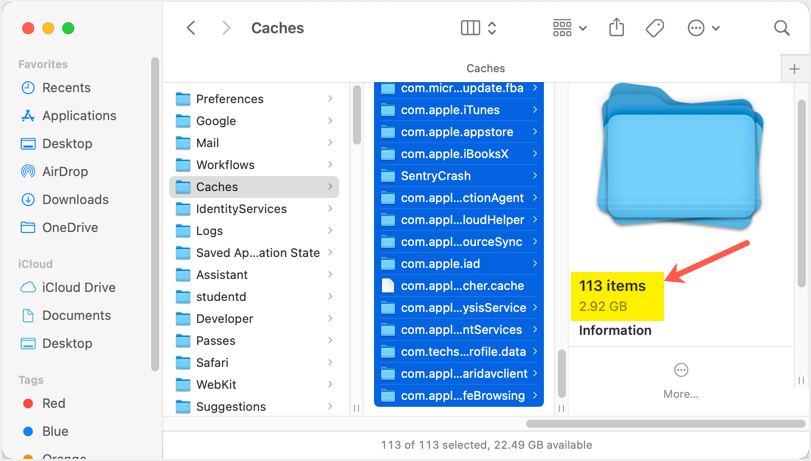Select the SentryCrash folder
Screen dimensions: 811x461
pyautogui.click(x=435, y=176)
